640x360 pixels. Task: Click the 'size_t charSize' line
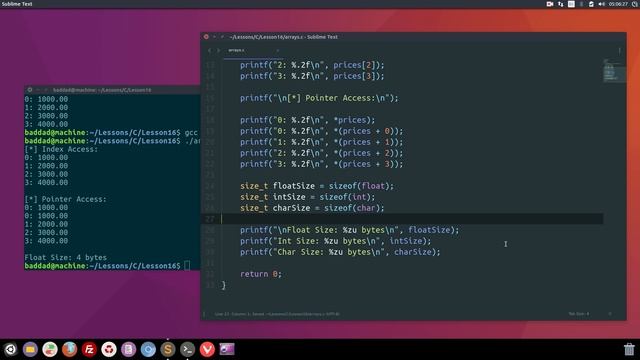point(312,208)
